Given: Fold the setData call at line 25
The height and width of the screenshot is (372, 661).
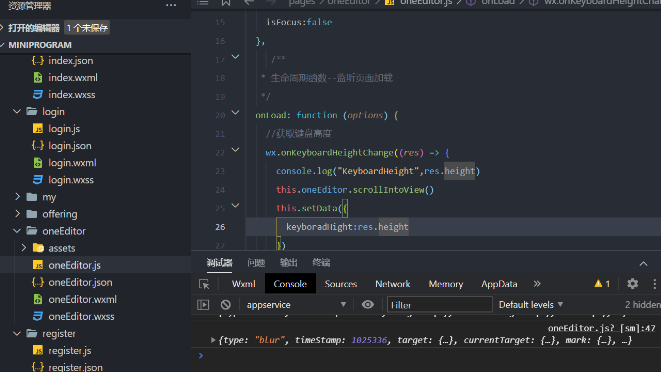Looking at the screenshot, I should pyautogui.click(x=235, y=206).
